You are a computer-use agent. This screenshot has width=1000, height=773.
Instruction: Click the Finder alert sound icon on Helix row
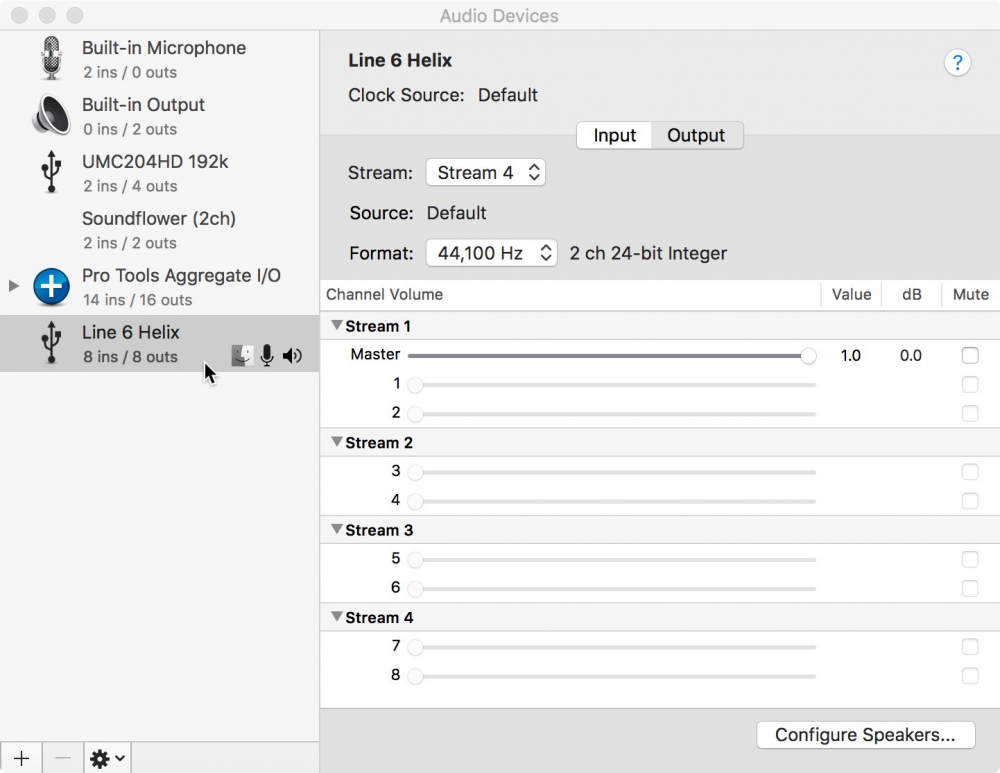coord(242,355)
